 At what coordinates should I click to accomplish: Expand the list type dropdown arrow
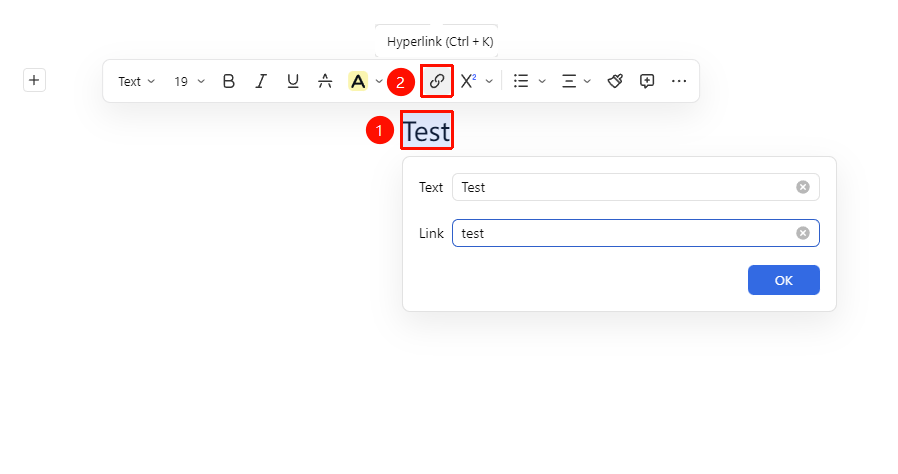click(x=542, y=81)
